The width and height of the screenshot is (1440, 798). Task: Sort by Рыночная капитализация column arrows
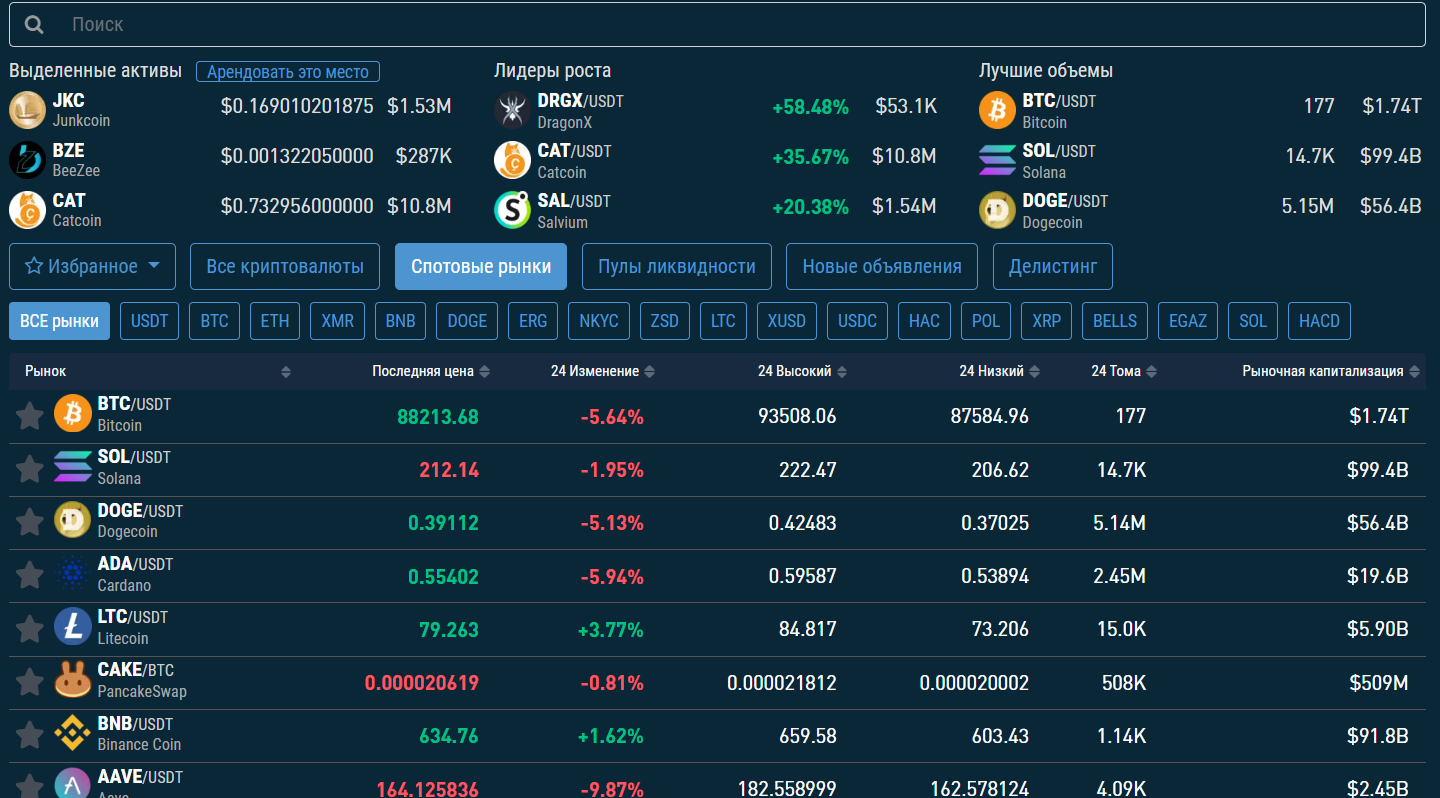pyautogui.click(x=1414, y=372)
